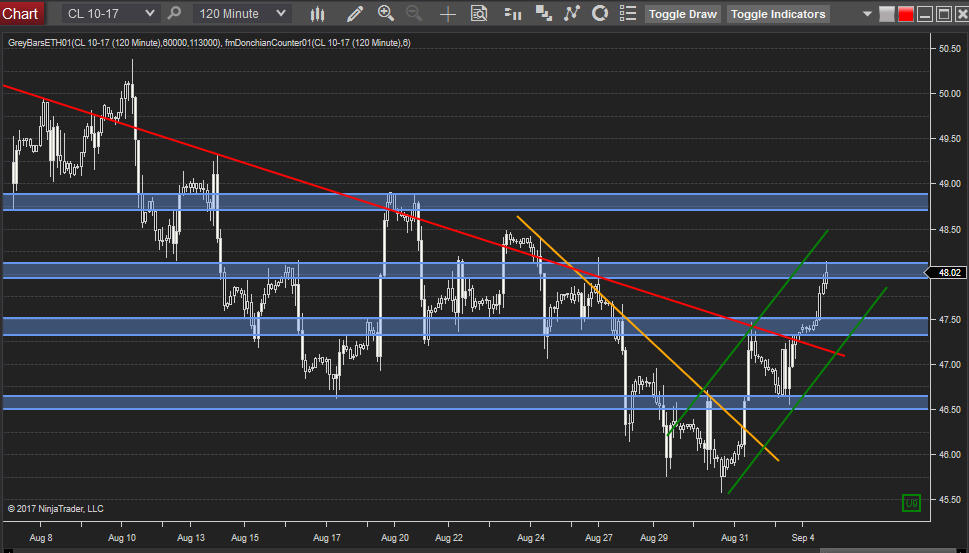Click the 48.50 price axis label

949,229
